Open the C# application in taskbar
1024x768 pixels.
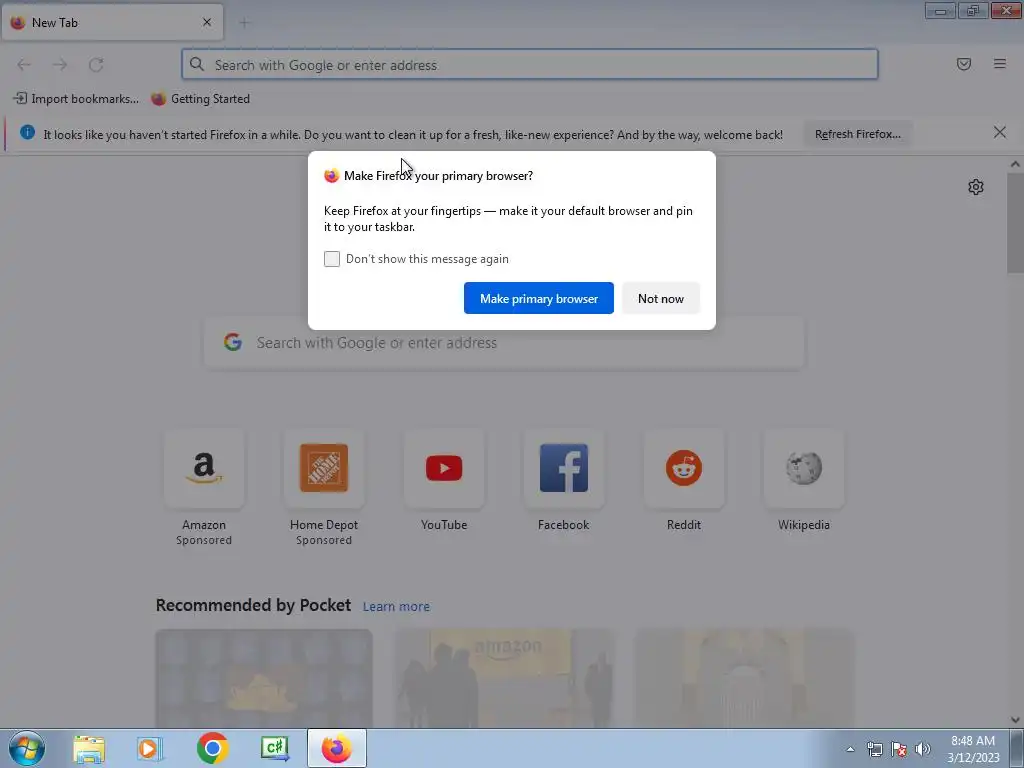coord(275,748)
